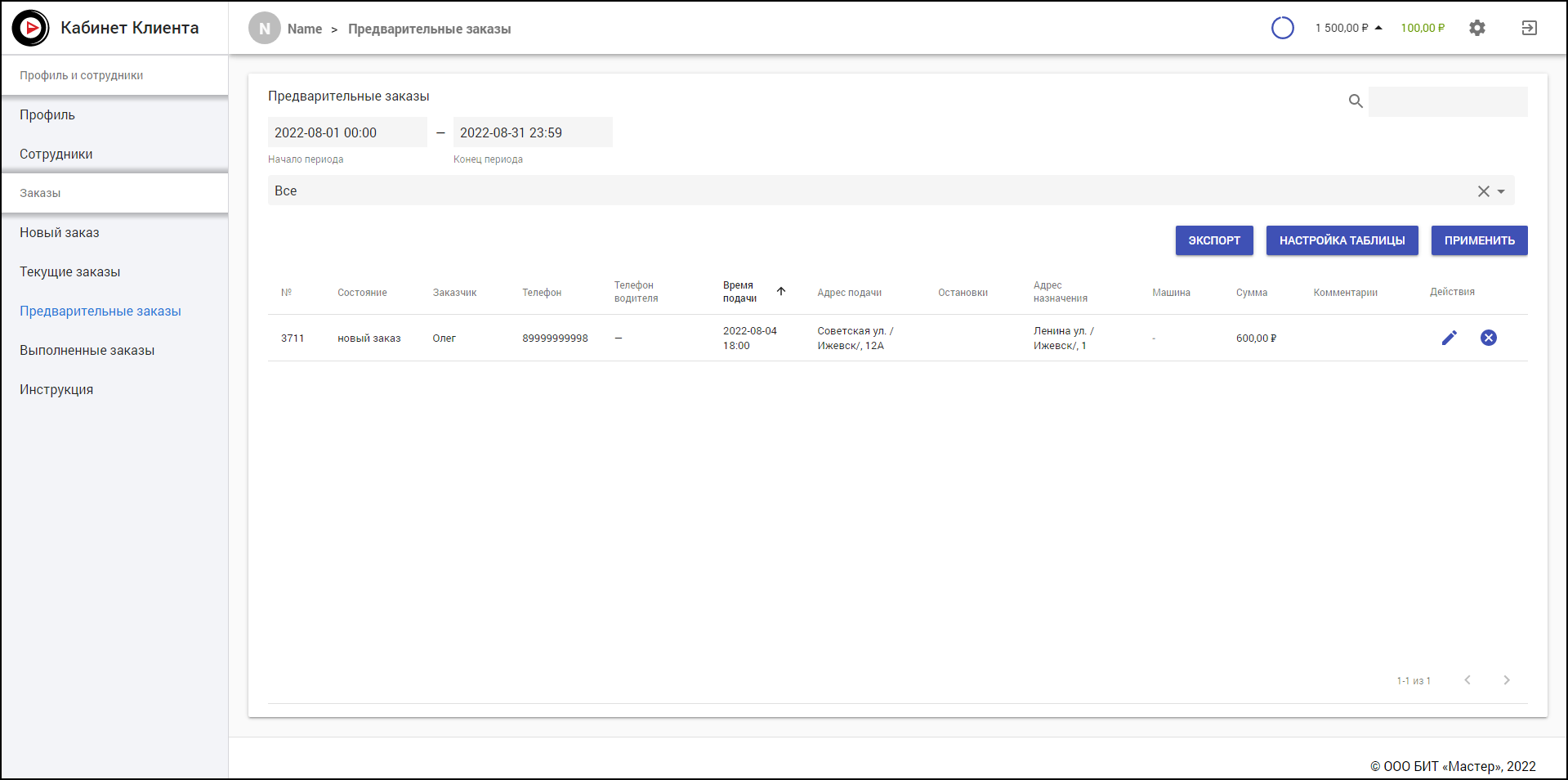
Task: Click the blue circle status indicator
Action: [x=1282, y=28]
